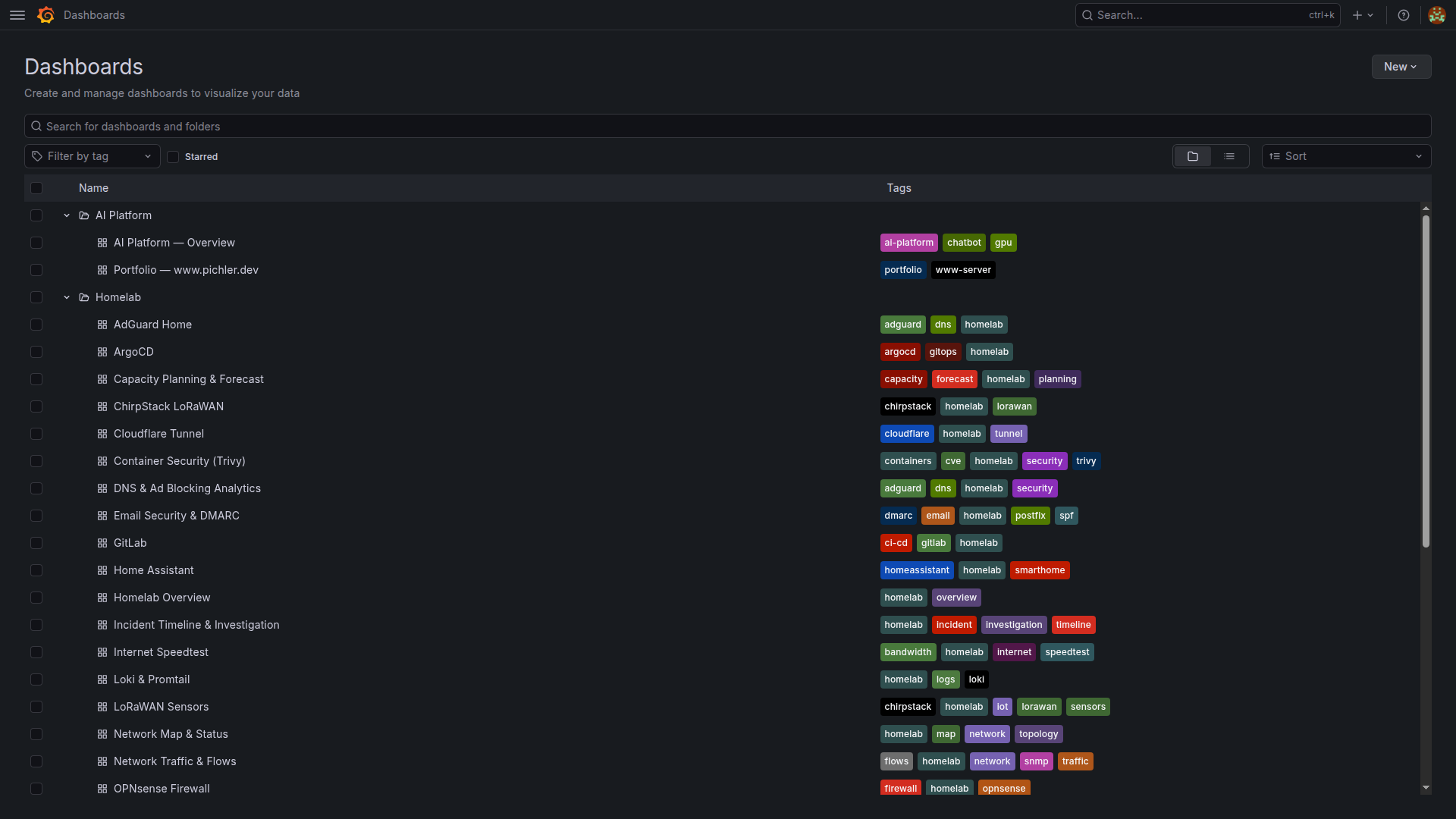
Task: Enable the Starred filter checkbox
Action: (x=173, y=157)
